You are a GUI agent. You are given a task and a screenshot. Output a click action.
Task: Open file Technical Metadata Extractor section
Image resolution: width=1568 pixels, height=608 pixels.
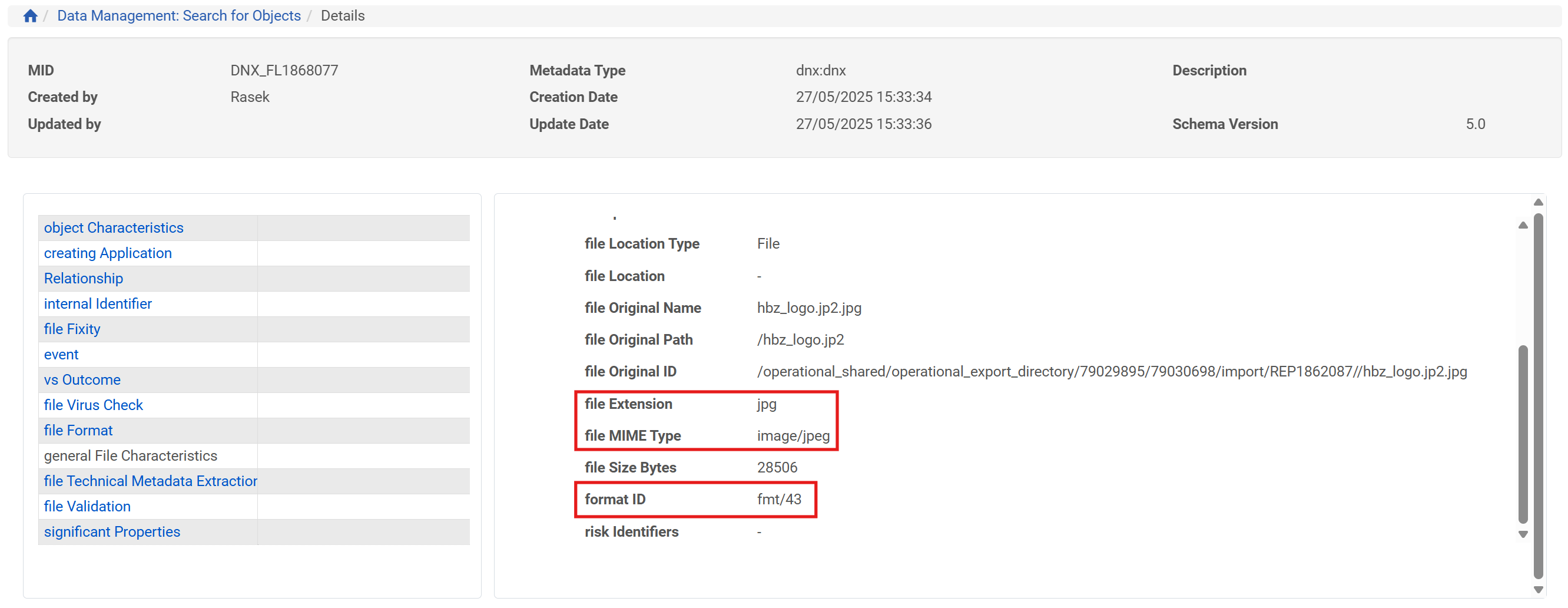[x=150, y=481]
